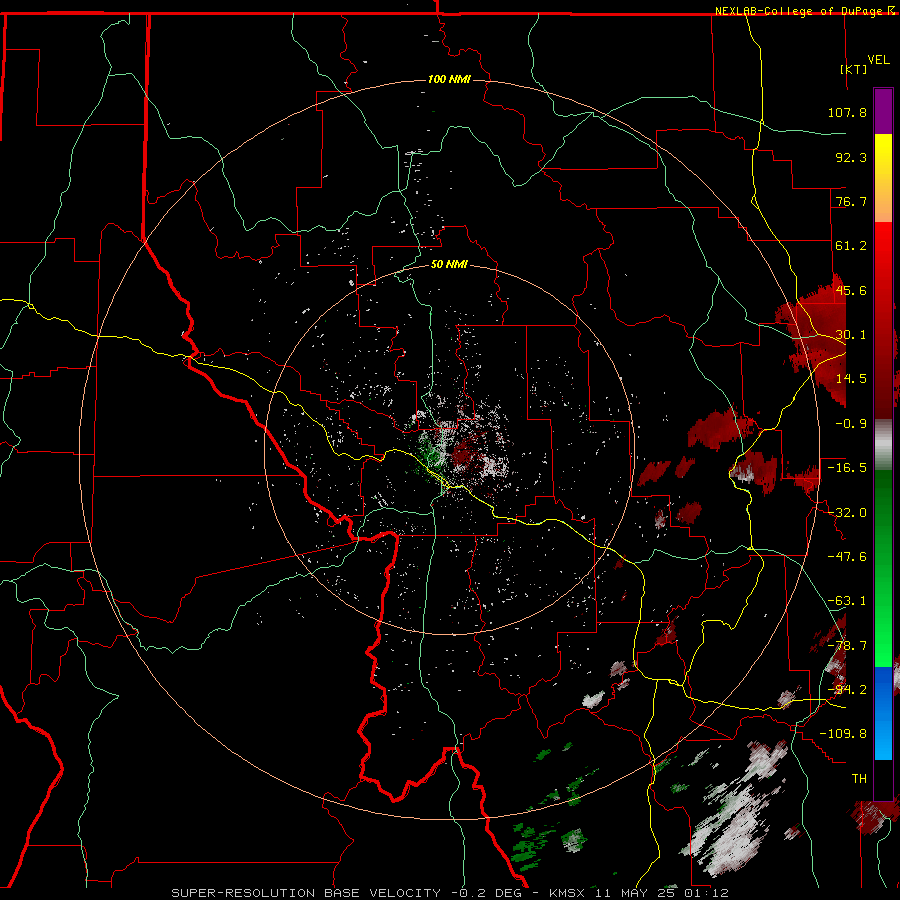Image resolution: width=900 pixels, height=900 pixels.
Task: Click the 30.1 scale value
Action: pos(851,335)
